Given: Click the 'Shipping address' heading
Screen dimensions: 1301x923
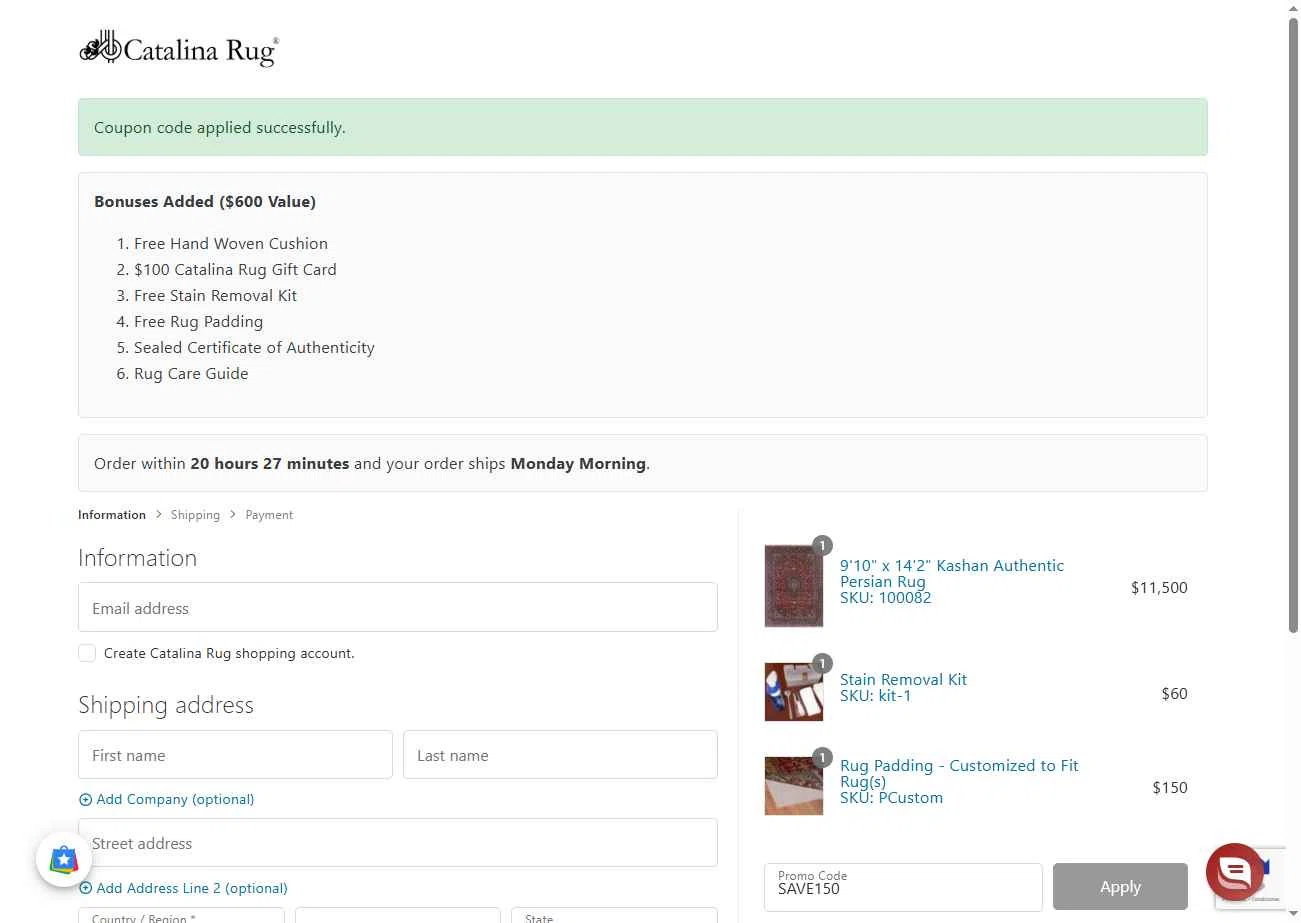Looking at the screenshot, I should click(x=166, y=705).
